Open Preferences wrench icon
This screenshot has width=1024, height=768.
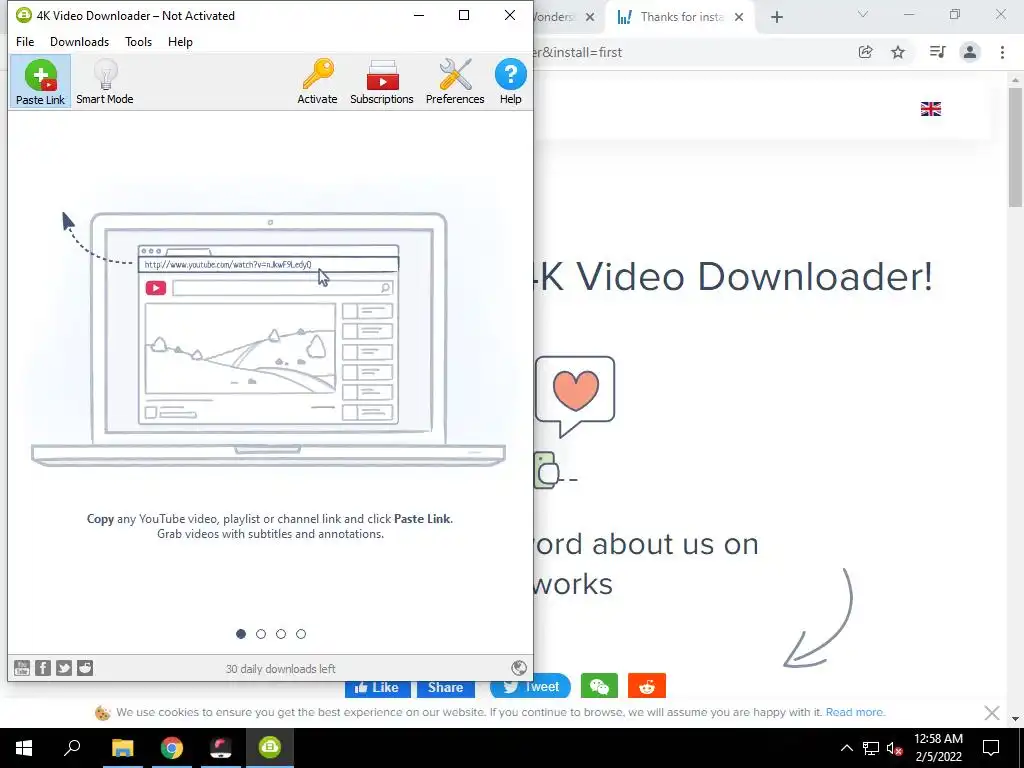click(x=455, y=82)
